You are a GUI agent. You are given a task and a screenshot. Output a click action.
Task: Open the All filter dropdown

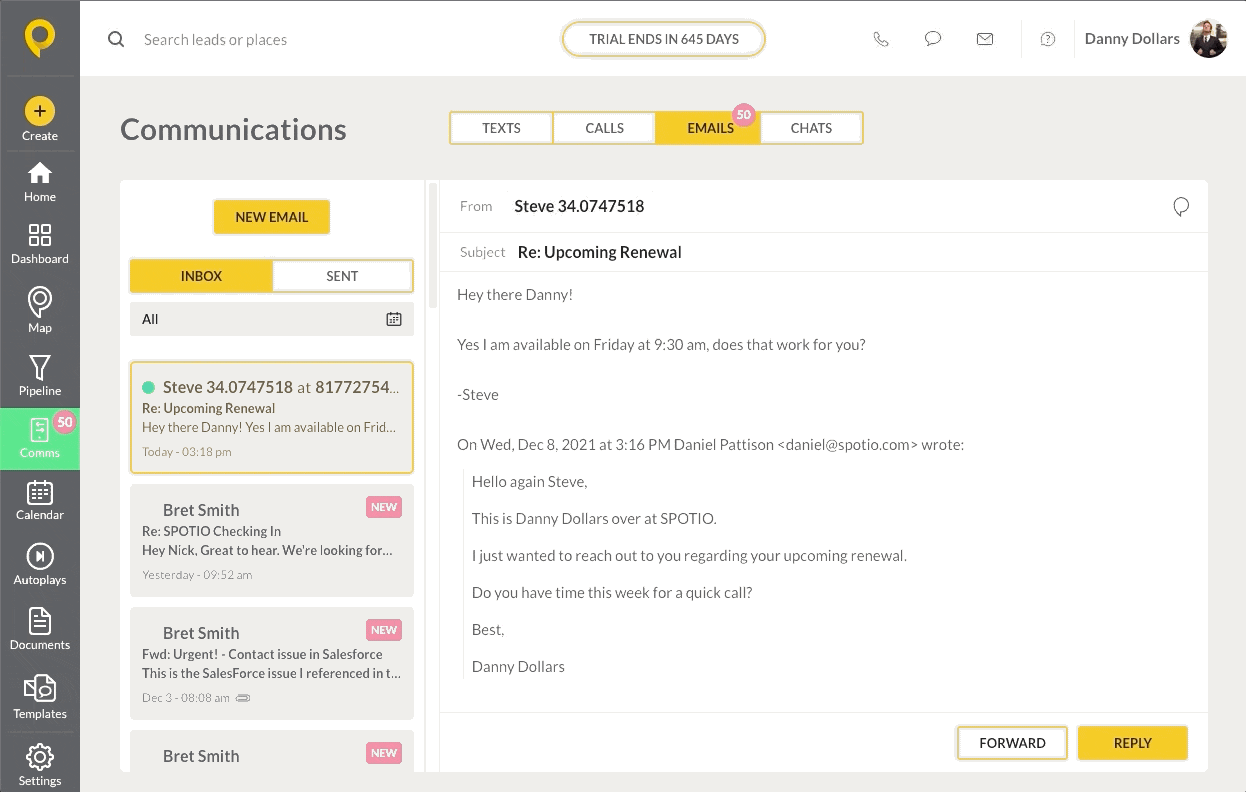(272, 319)
